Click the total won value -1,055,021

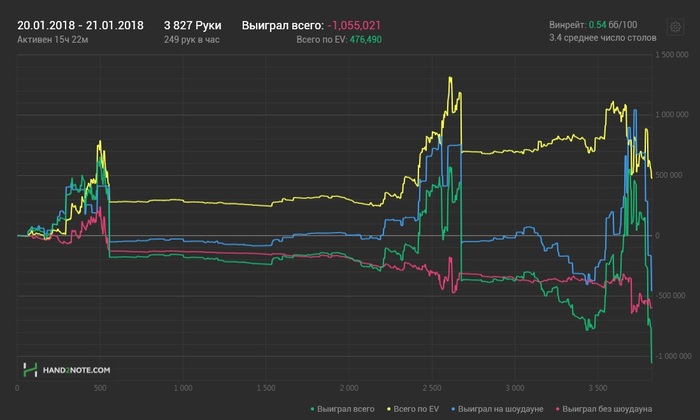(x=354, y=25)
